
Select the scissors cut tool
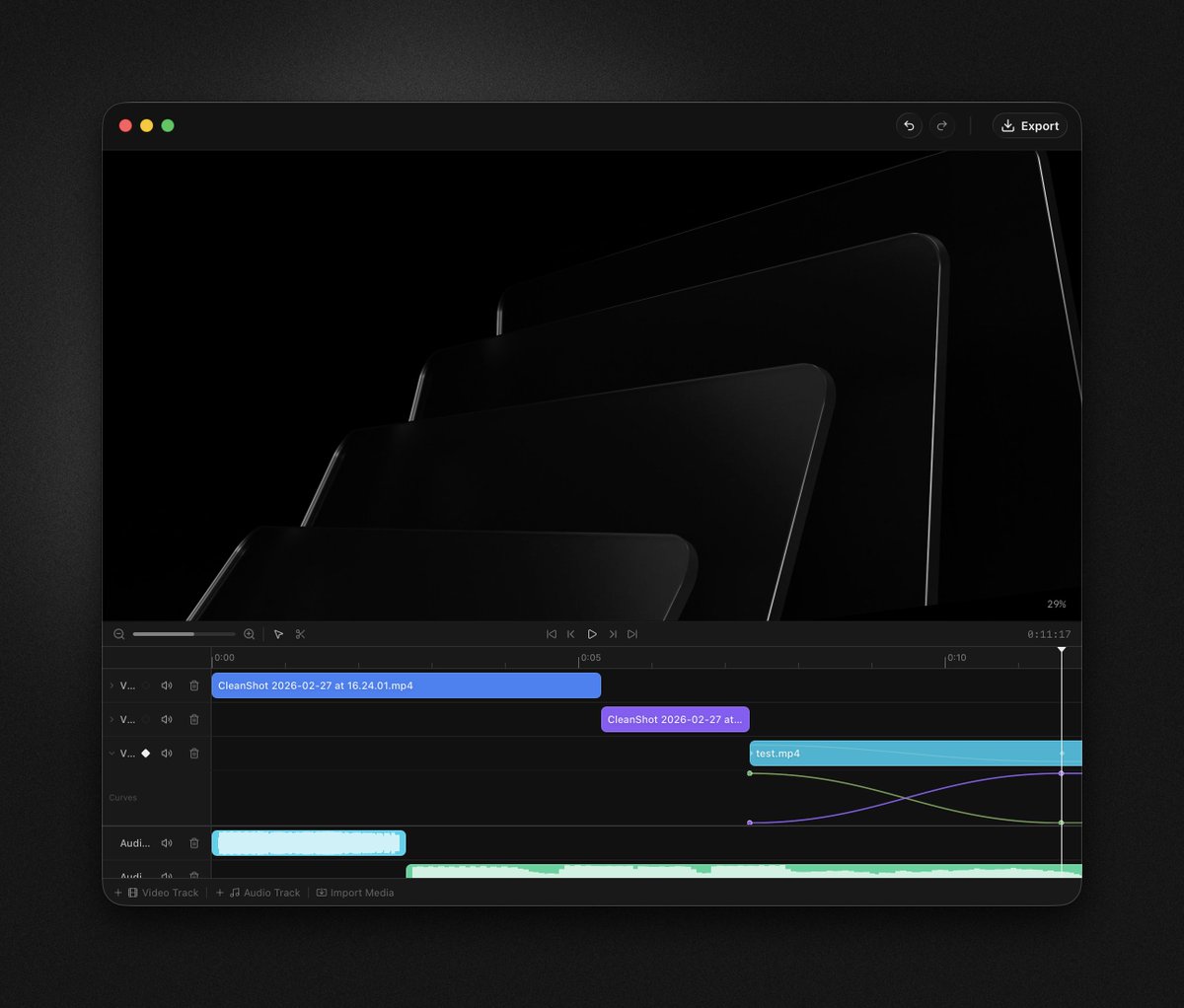point(300,634)
